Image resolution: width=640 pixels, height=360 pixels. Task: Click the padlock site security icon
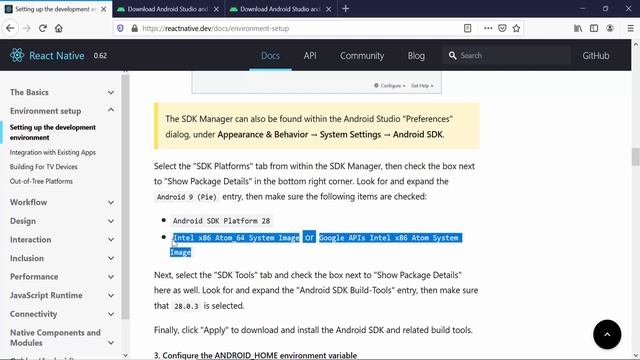pos(134,28)
